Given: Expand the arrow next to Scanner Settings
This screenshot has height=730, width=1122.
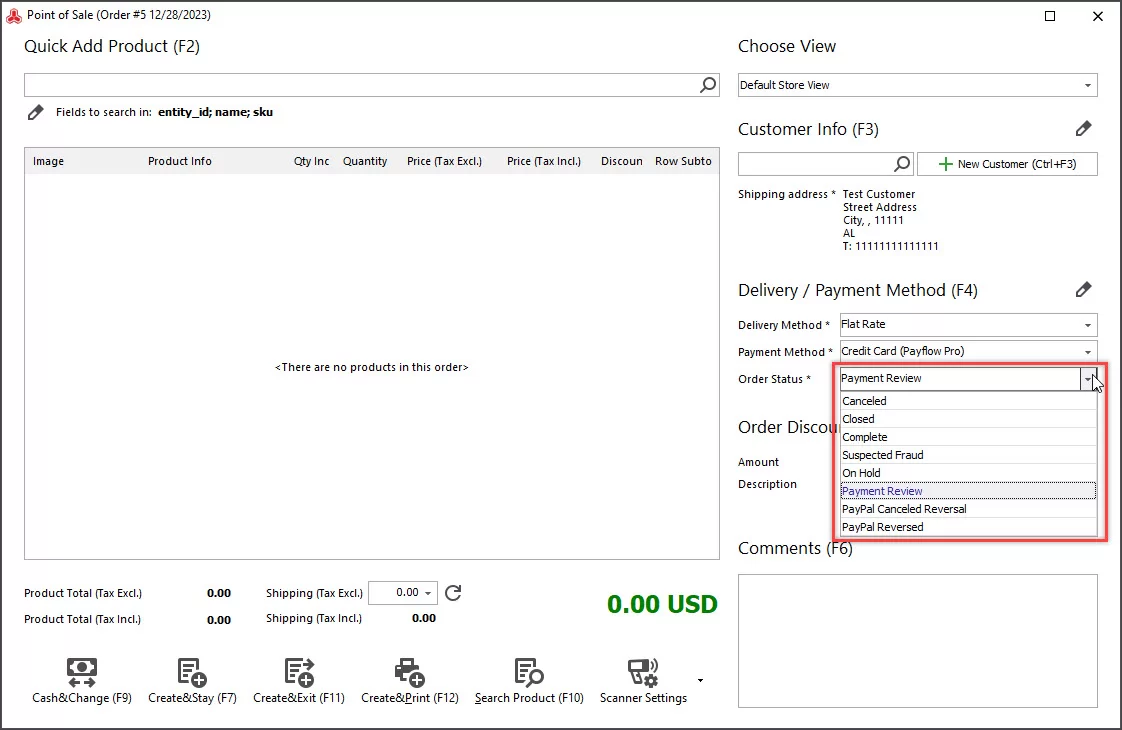Looking at the screenshot, I should click(700, 680).
